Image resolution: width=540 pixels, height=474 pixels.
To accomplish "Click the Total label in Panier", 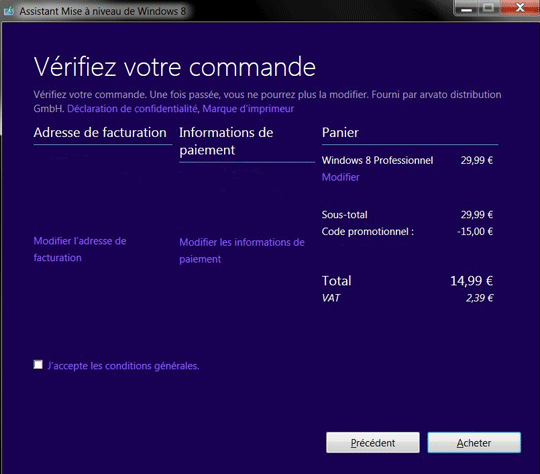I will [336, 281].
